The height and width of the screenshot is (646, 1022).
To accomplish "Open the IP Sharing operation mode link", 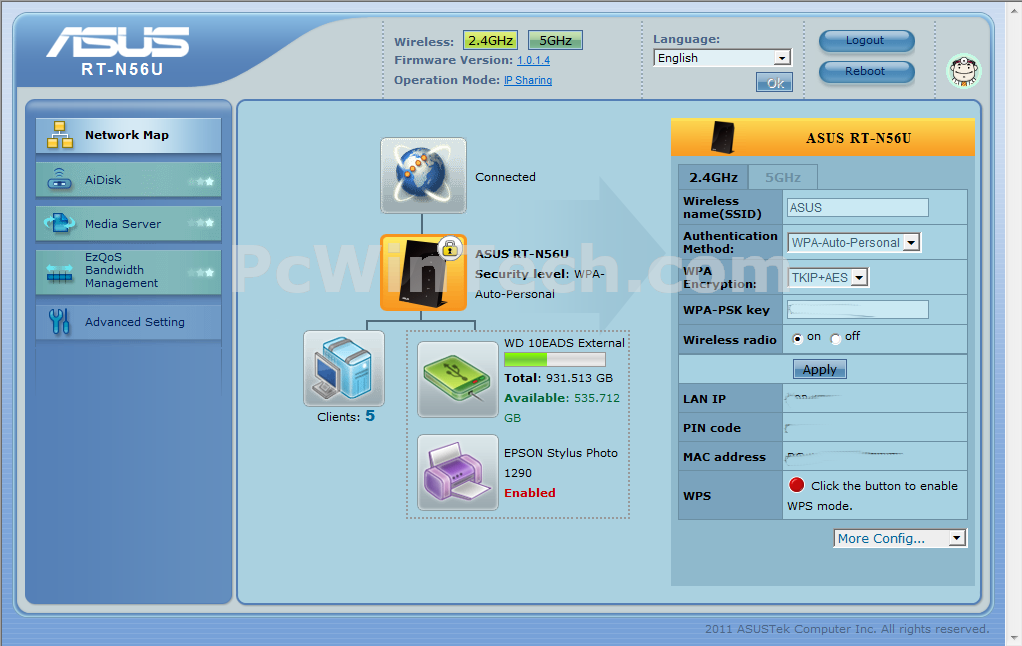I will [528, 80].
